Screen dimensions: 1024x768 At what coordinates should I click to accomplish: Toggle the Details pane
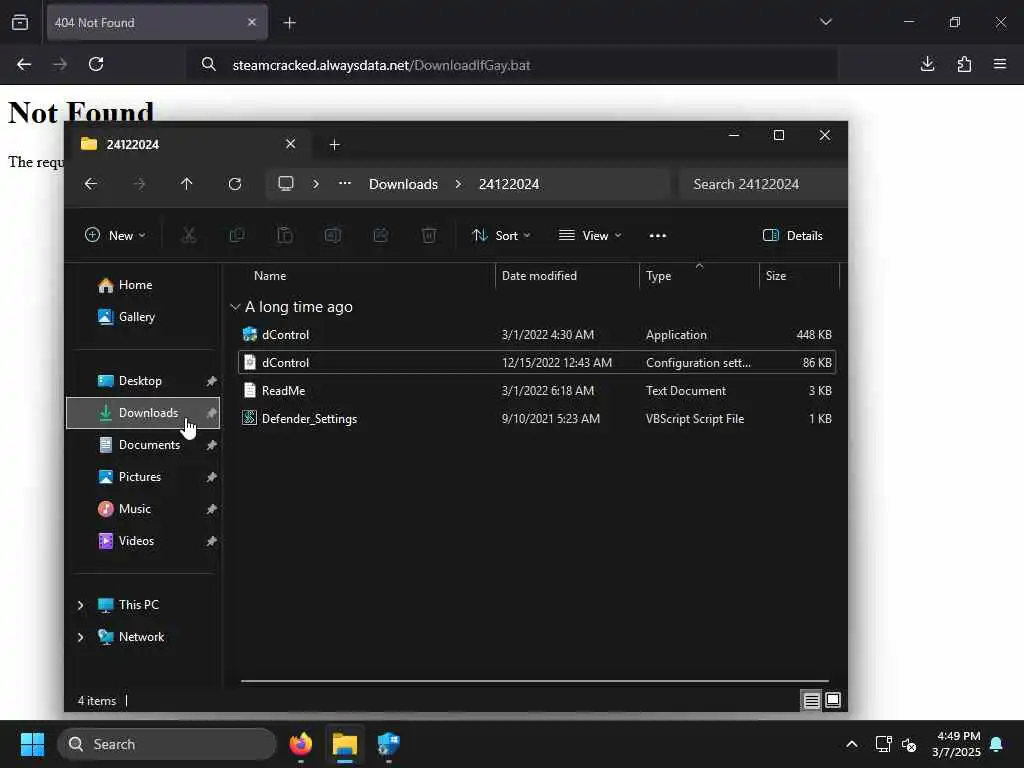pyautogui.click(x=792, y=236)
